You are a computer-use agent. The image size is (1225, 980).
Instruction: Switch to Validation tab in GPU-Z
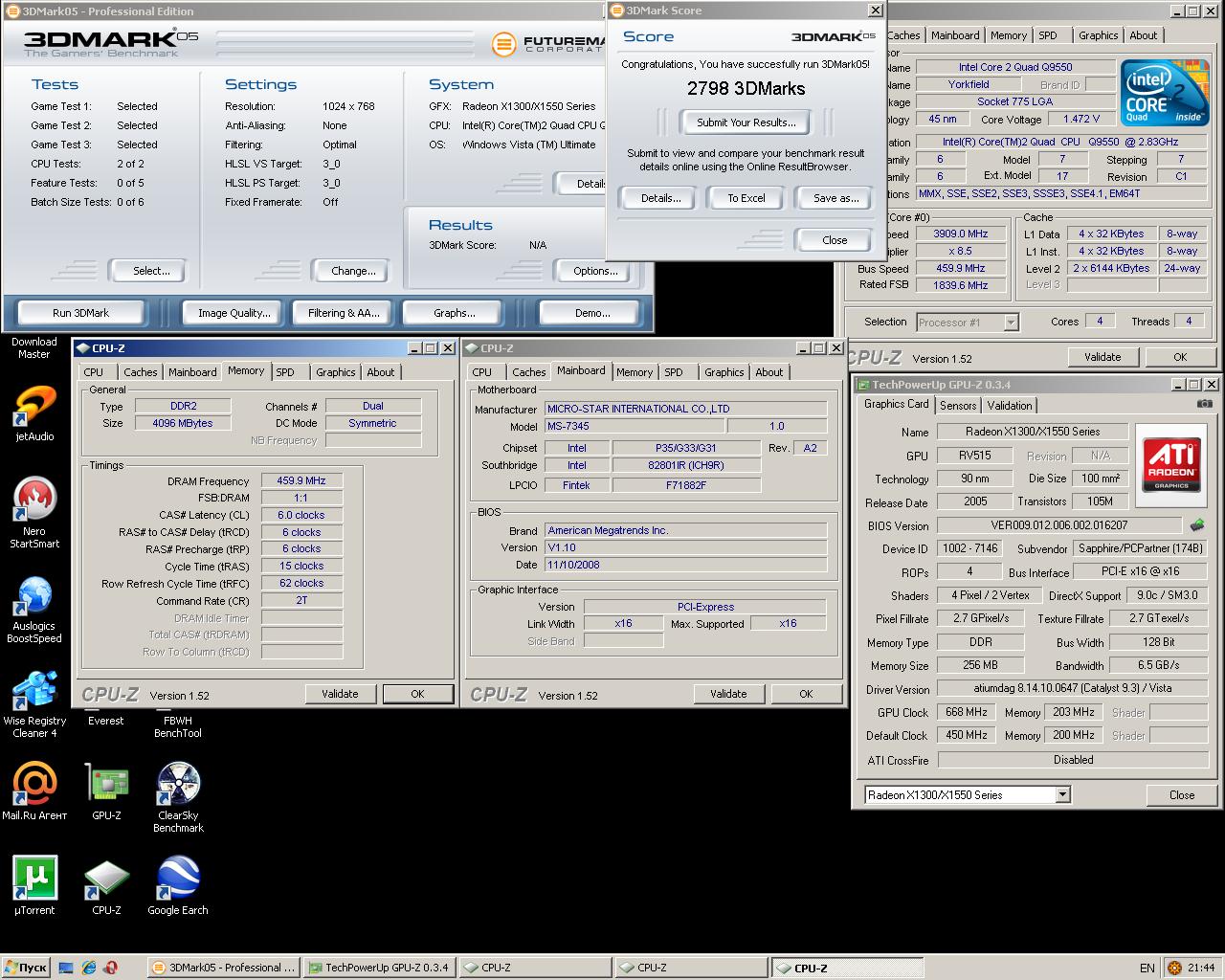1010,405
